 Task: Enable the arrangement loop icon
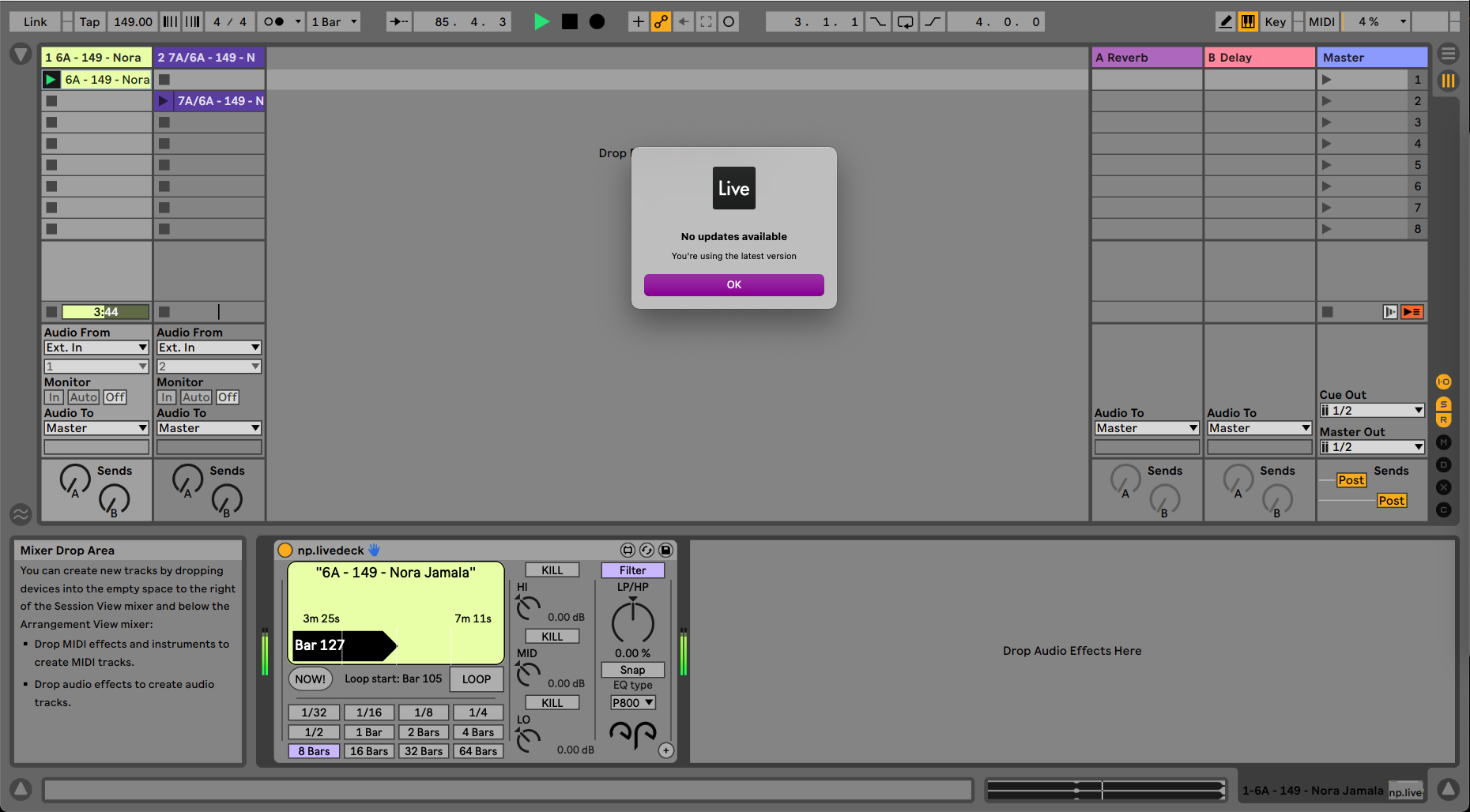pyautogui.click(x=904, y=21)
